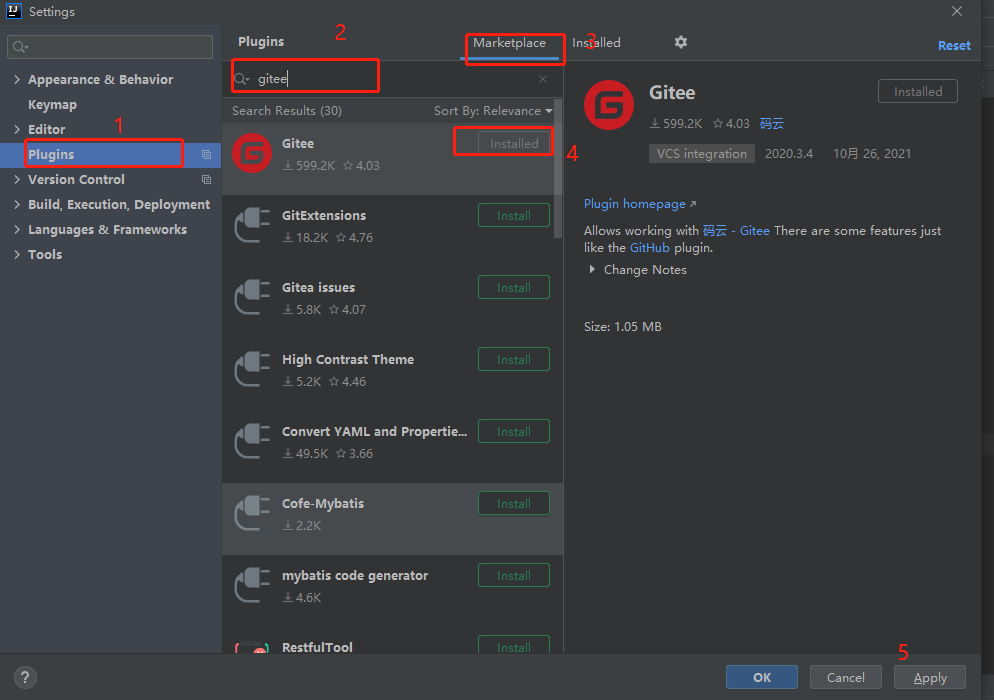Install the GitExtensions plugin
The image size is (994, 700).
point(513,216)
